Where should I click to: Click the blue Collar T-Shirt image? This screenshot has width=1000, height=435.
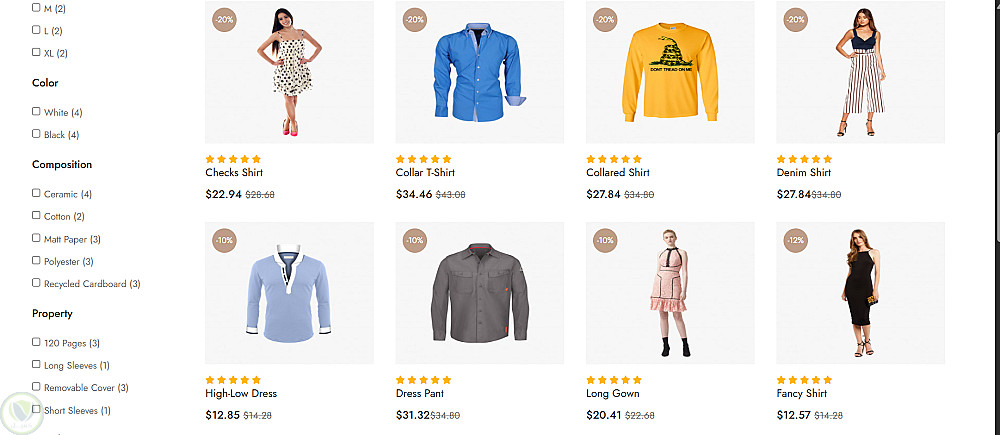coord(479,72)
